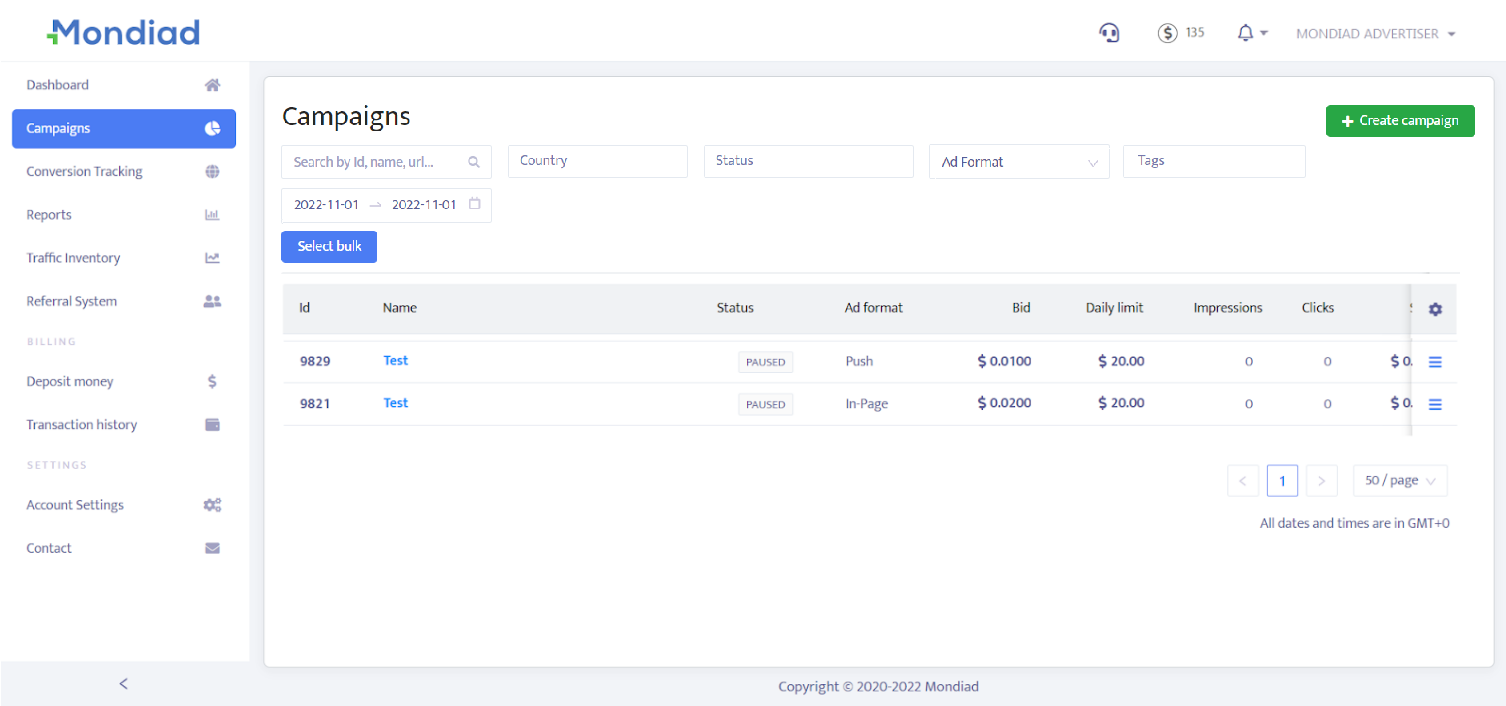
Task: Open actions menu for campaign 9829
Action: 1435,362
